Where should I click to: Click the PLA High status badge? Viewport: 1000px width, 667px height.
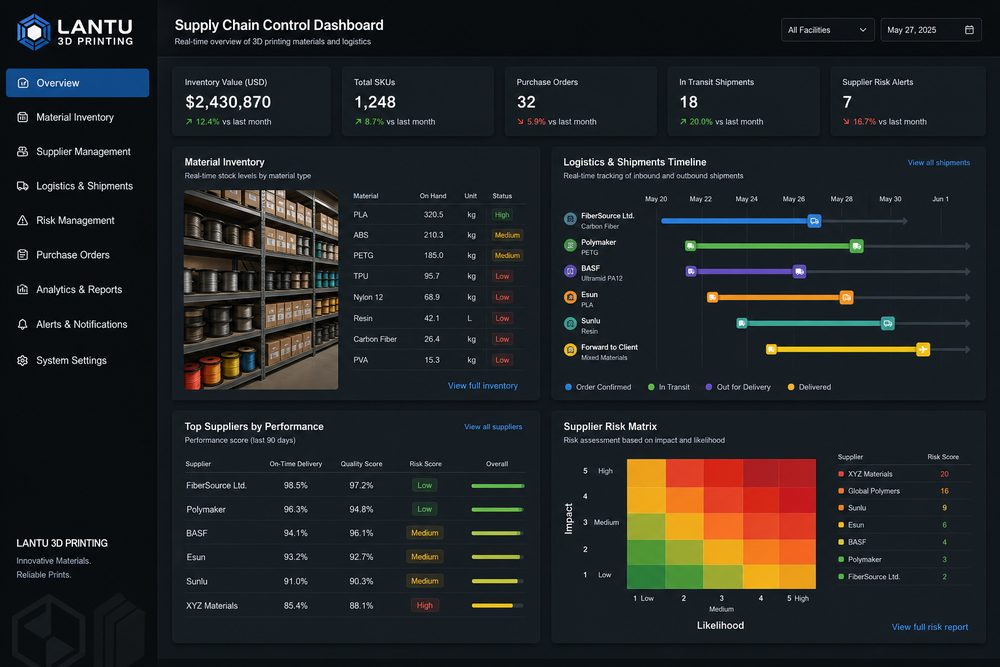click(x=502, y=215)
